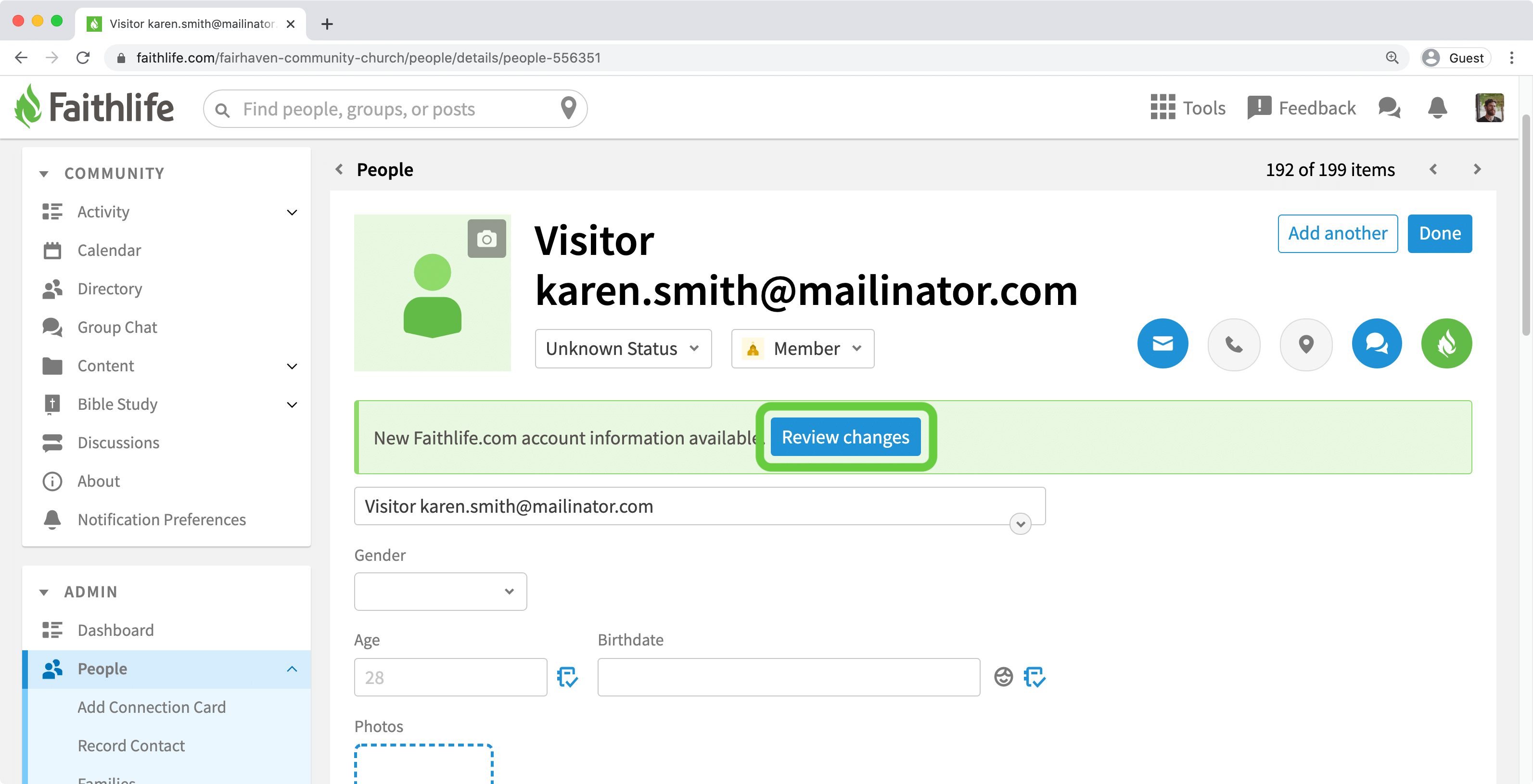Click the Photos upload drop area
1533x784 pixels.
click(x=424, y=763)
